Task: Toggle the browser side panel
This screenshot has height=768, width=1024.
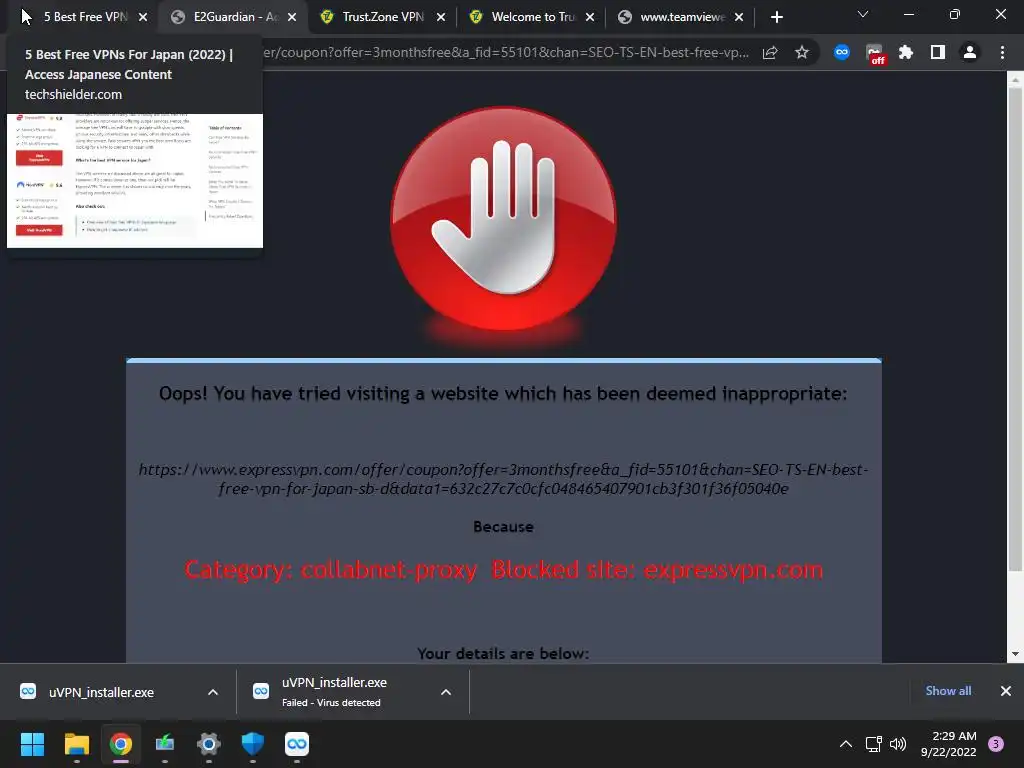Action: click(938, 52)
